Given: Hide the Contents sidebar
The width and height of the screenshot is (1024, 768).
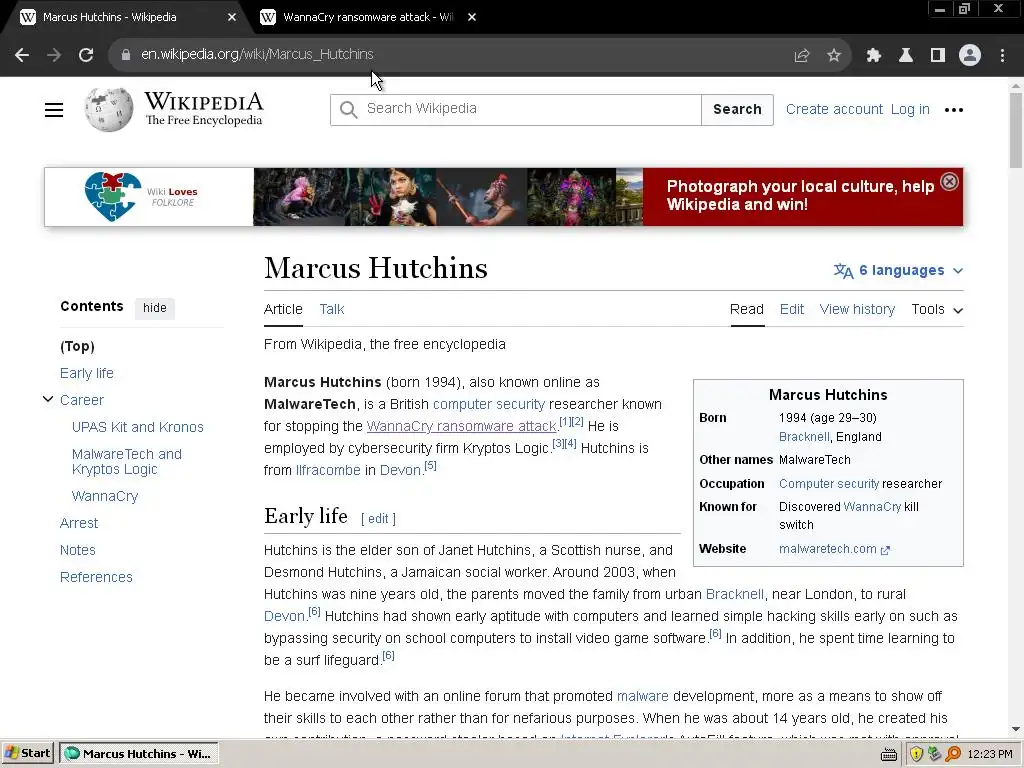Looking at the screenshot, I should (155, 308).
